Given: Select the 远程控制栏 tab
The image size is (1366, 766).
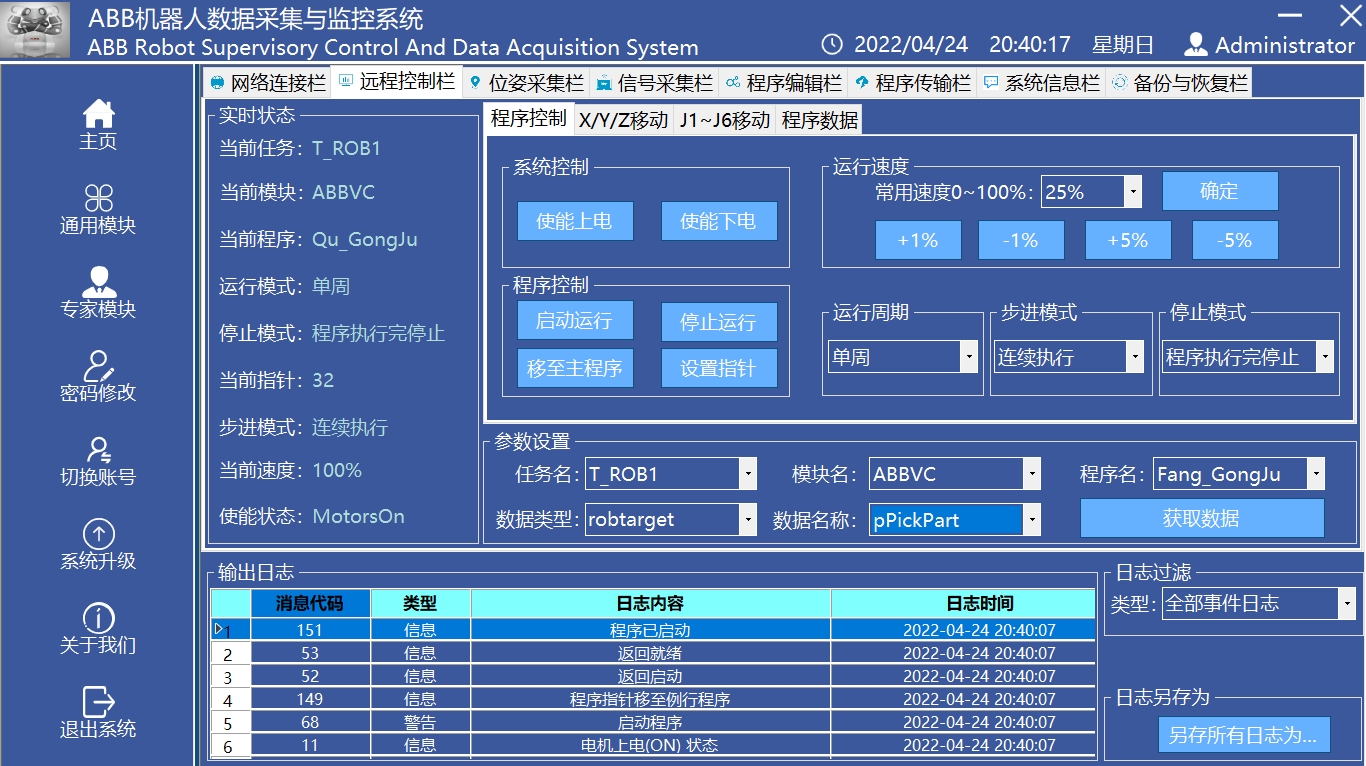Looking at the screenshot, I should click(396, 81).
